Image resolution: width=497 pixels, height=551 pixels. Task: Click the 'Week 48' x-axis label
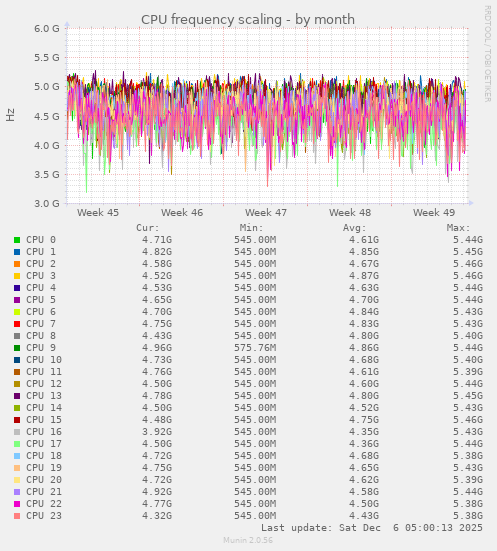pyautogui.click(x=350, y=213)
